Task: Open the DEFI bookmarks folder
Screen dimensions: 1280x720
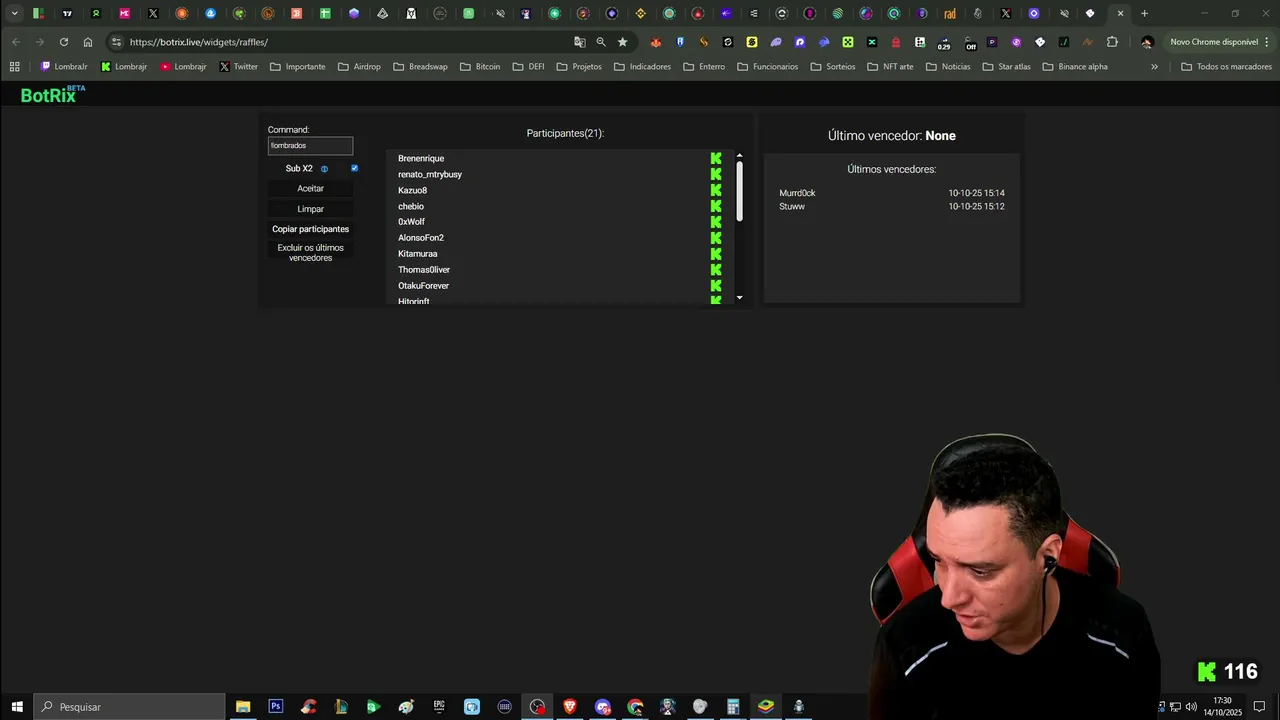Action: click(528, 67)
